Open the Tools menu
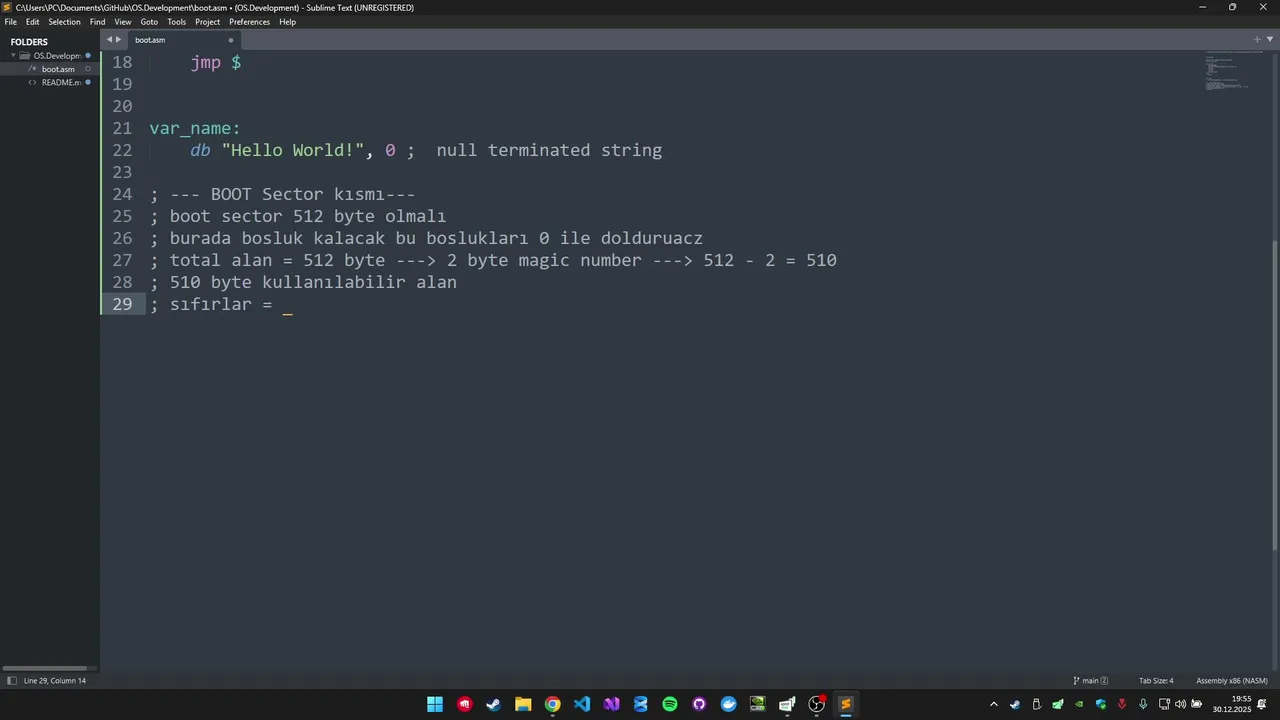Viewport: 1280px width, 720px height. [177, 22]
